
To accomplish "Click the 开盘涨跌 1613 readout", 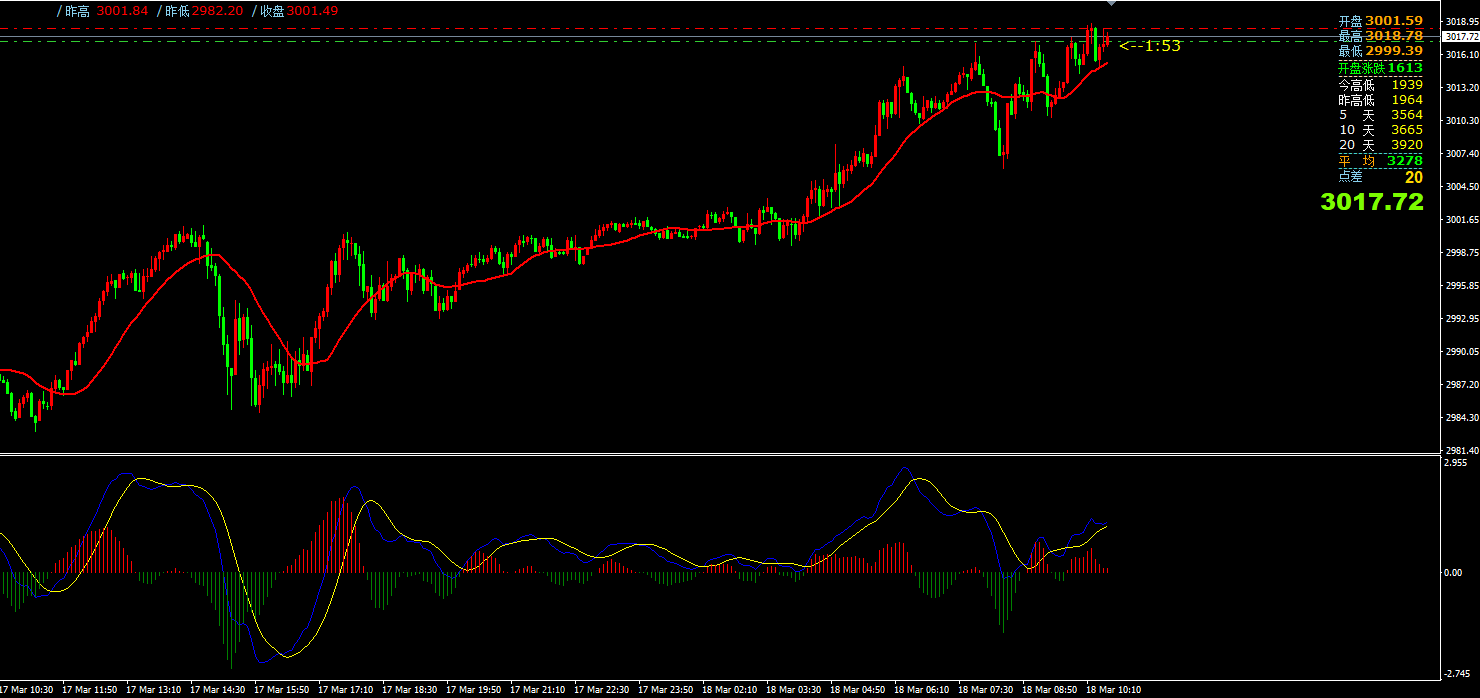I will [1380, 67].
